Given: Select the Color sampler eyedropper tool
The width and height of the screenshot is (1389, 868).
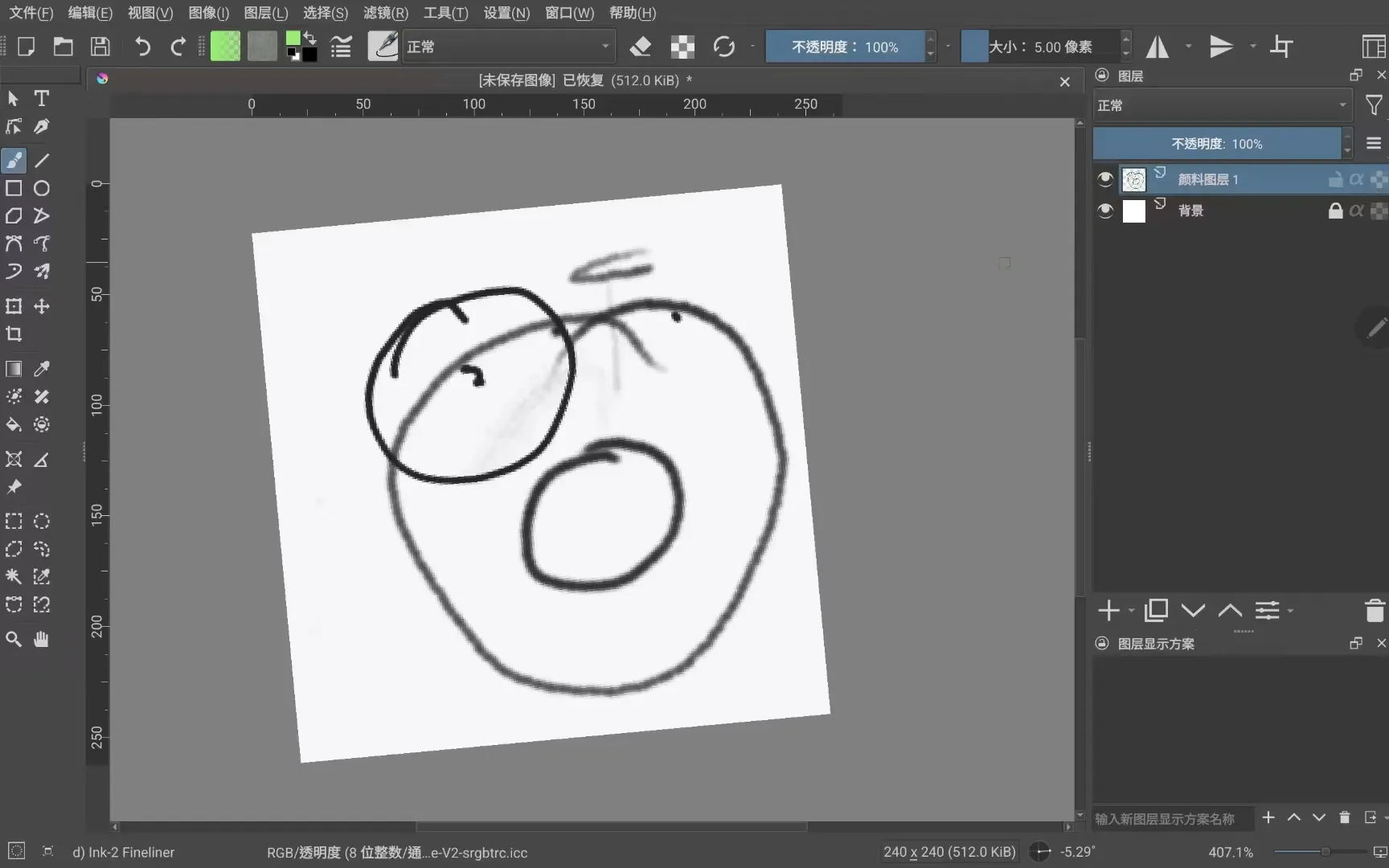Looking at the screenshot, I should [x=42, y=369].
